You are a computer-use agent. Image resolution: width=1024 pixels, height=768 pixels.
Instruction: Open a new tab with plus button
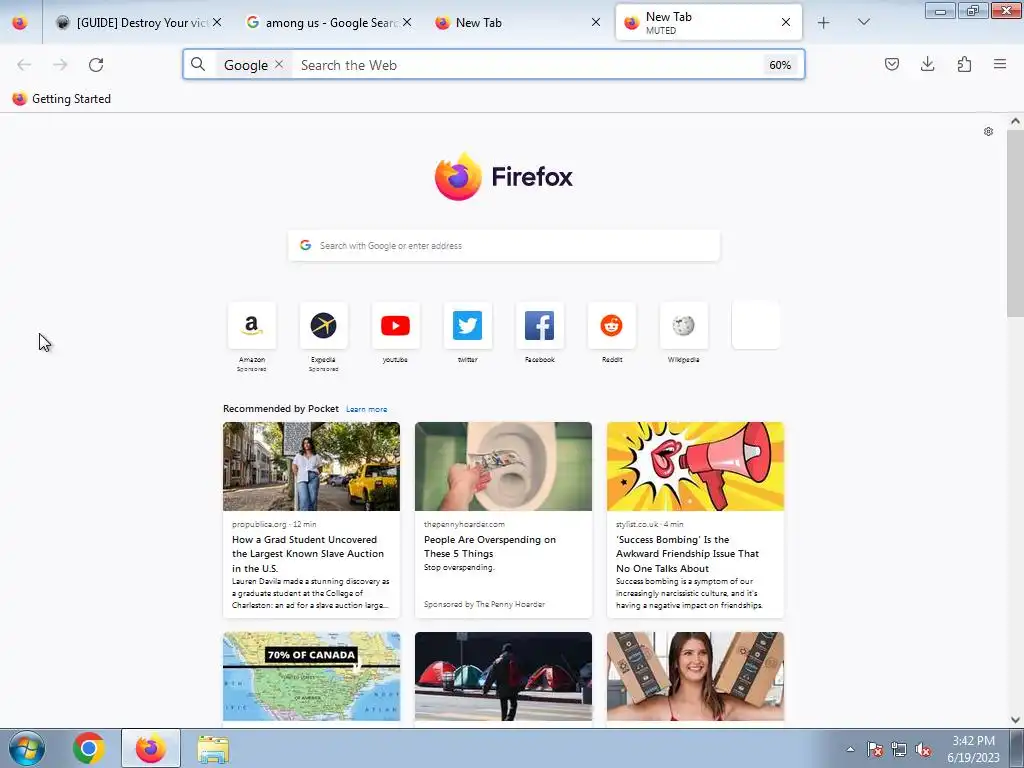824,22
